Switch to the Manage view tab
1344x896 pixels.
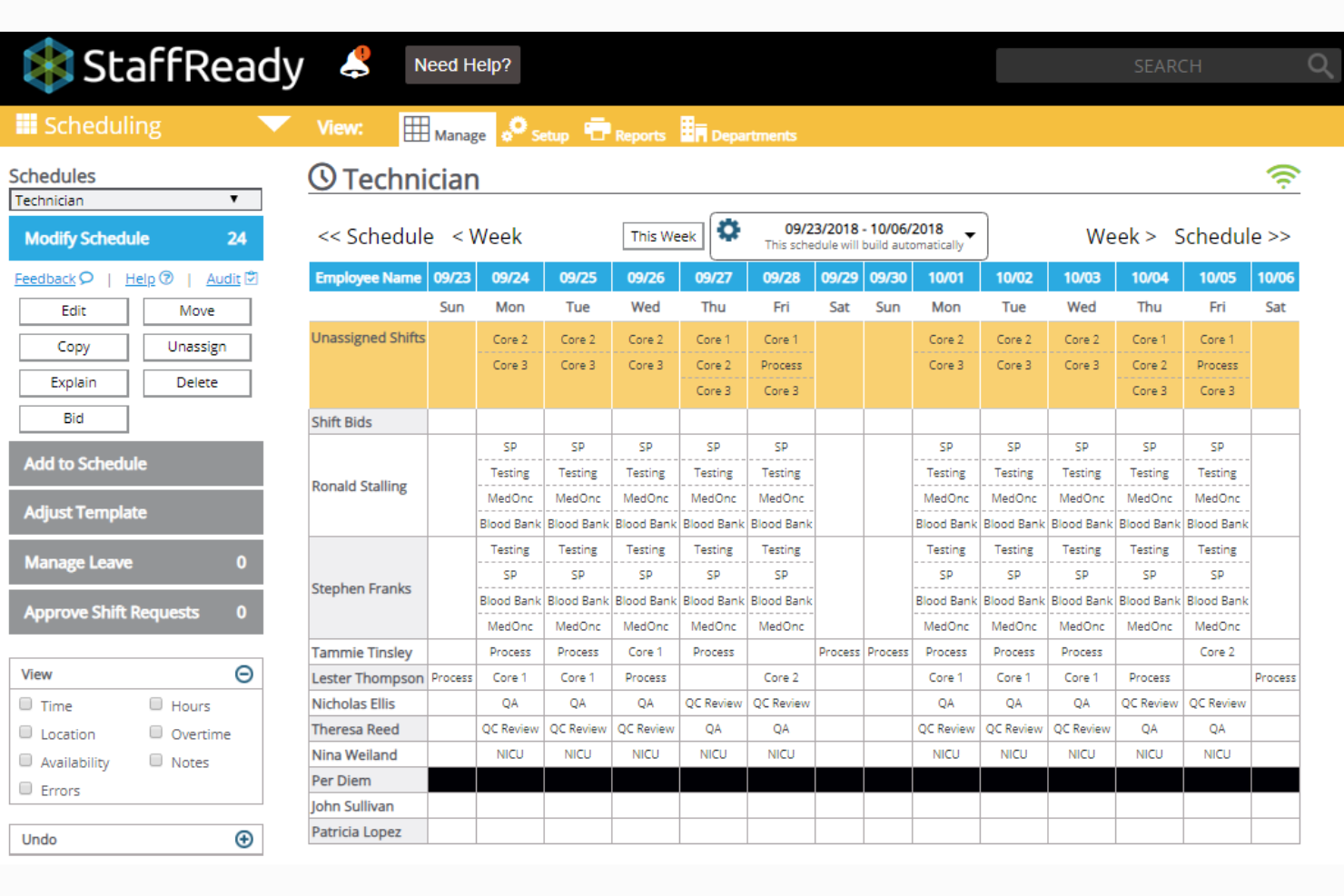[x=446, y=131]
